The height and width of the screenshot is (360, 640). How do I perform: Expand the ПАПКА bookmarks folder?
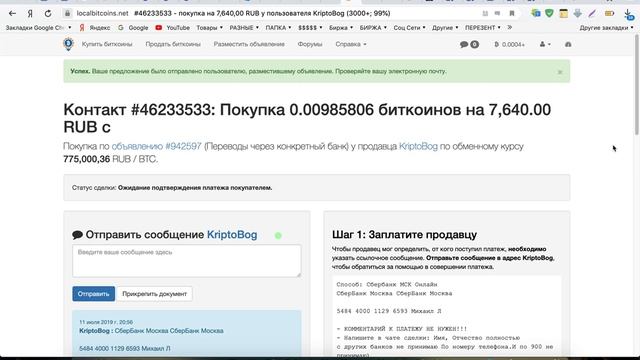pos(278,28)
